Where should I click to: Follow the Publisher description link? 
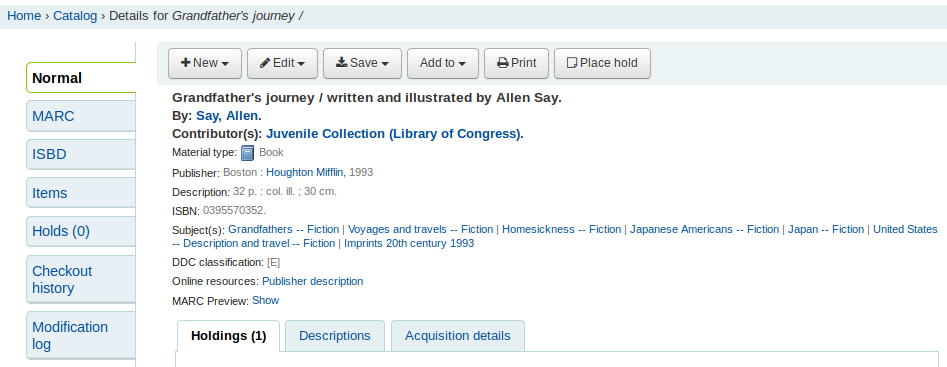pos(312,281)
